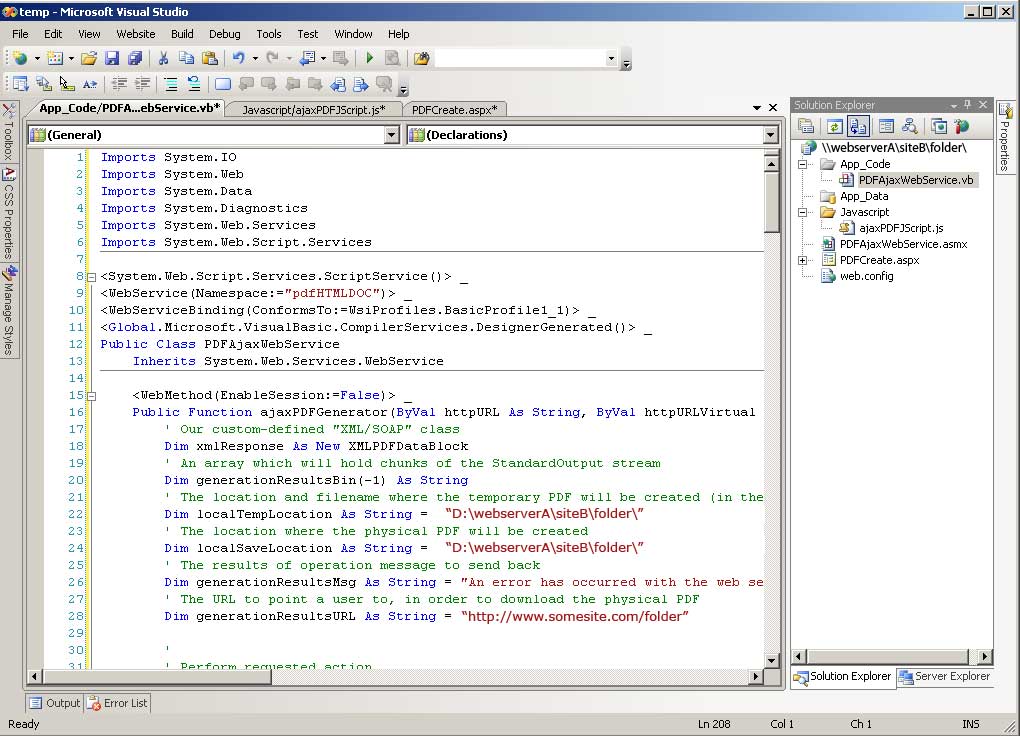Open the Build menu
The height and width of the screenshot is (736, 1020).
tap(182, 34)
